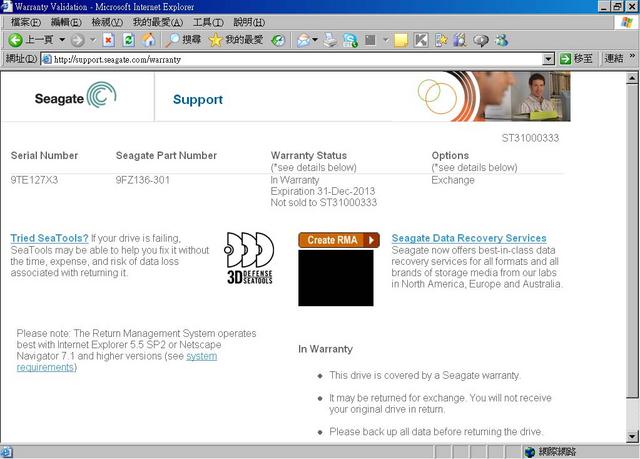Open the 我的最愛 favorites star in the toolbar
The width and height of the screenshot is (640, 459).
(236, 40)
